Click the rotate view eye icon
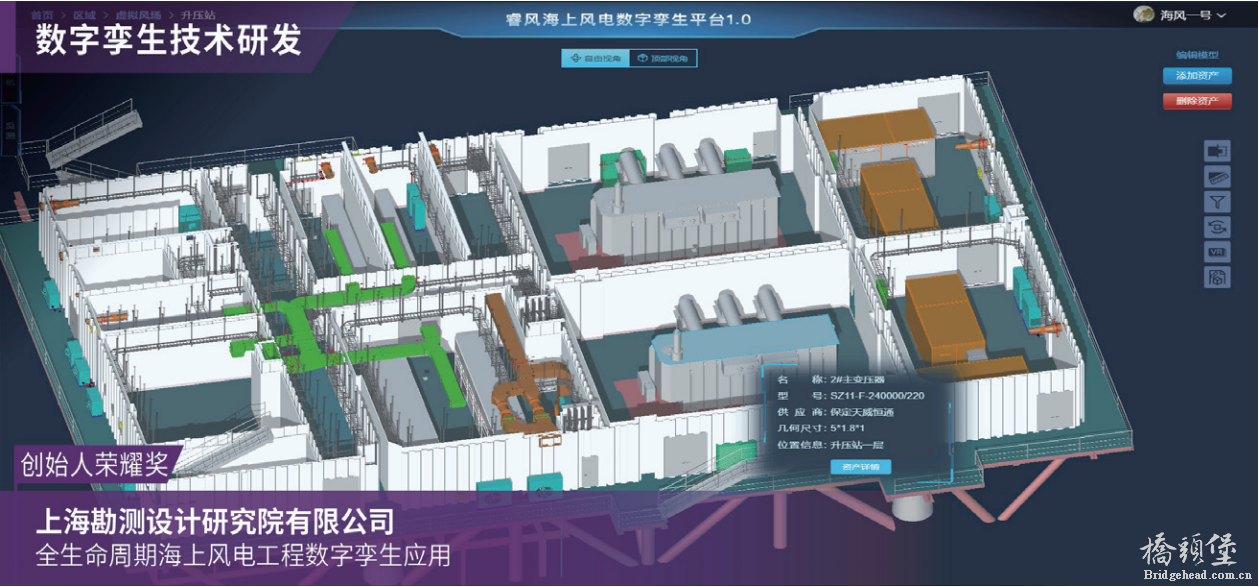This screenshot has height=587, width=1259. pyautogui.click(x=1217, y=227)
